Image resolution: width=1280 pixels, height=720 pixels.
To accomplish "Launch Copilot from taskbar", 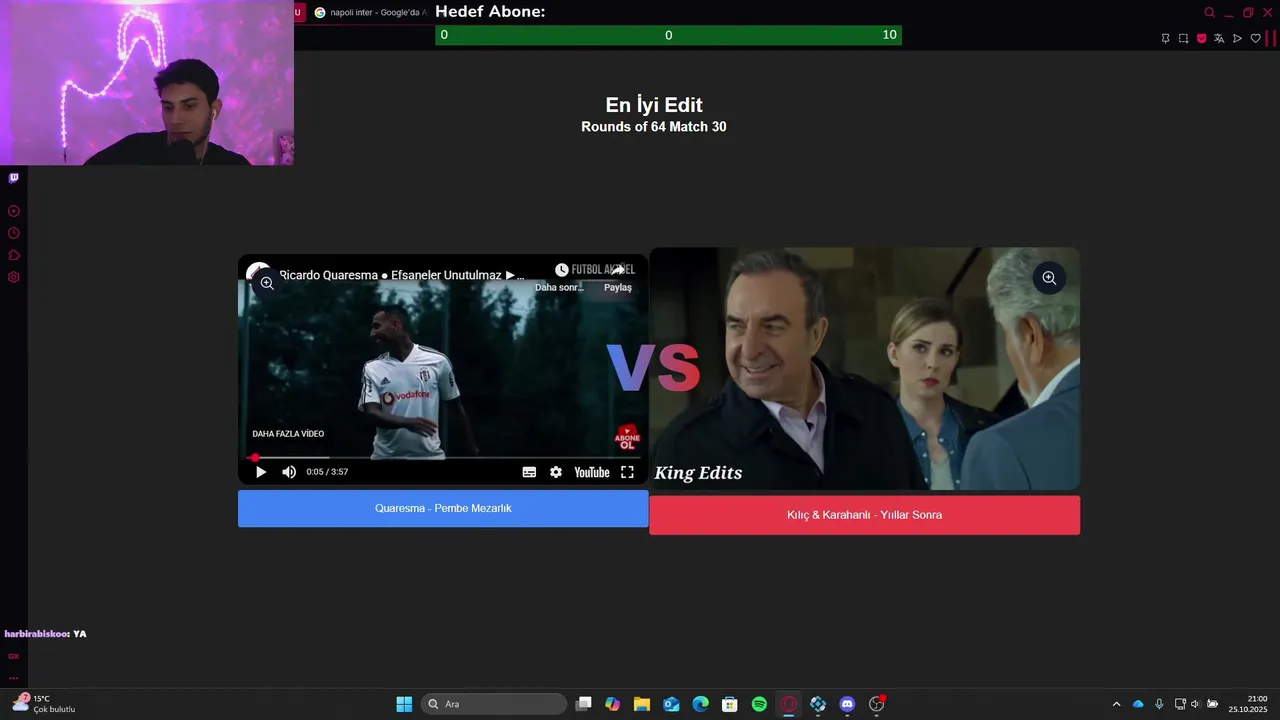I will click(x=613, y=704).
